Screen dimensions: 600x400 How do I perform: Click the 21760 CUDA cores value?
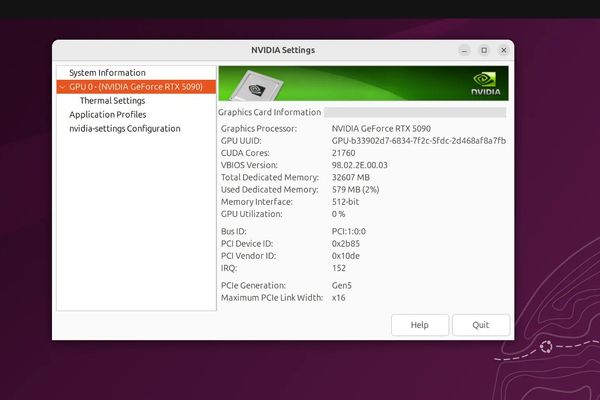click(x=343, y=153)
